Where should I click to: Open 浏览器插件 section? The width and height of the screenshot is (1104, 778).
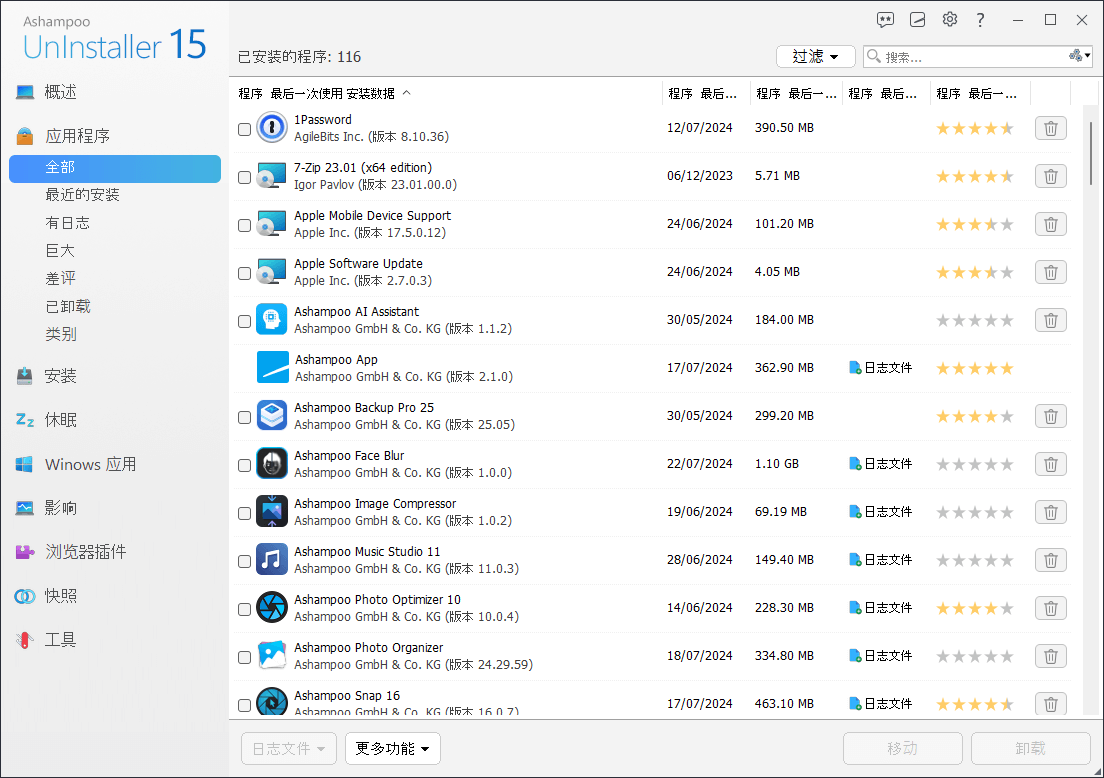click(x=71, y=552)
